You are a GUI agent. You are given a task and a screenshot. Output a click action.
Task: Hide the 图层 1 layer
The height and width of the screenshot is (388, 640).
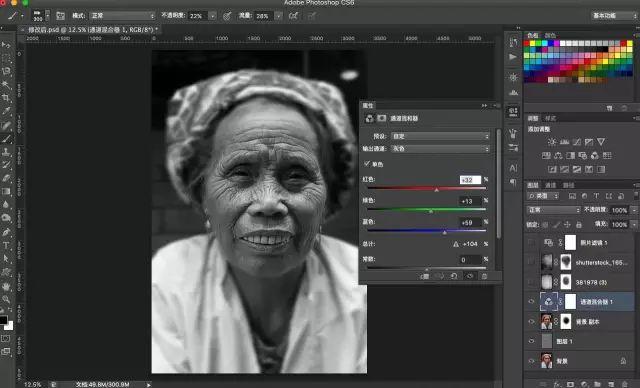(x=531, y=341)
